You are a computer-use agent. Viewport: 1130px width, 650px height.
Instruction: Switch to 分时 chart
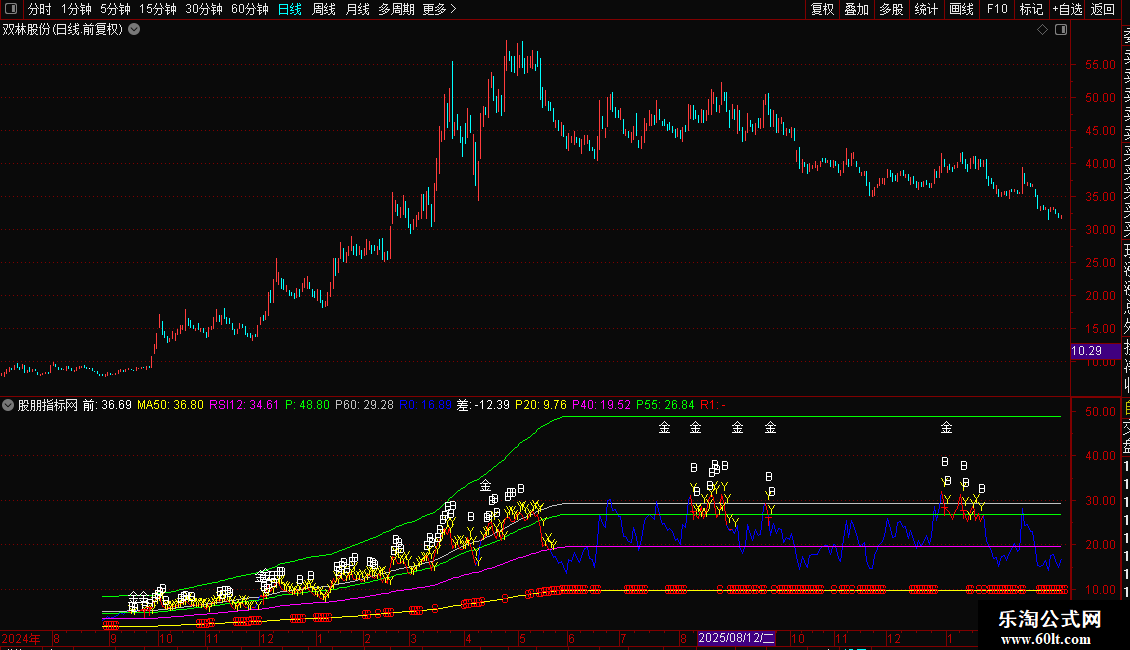[x=39, y=9]
